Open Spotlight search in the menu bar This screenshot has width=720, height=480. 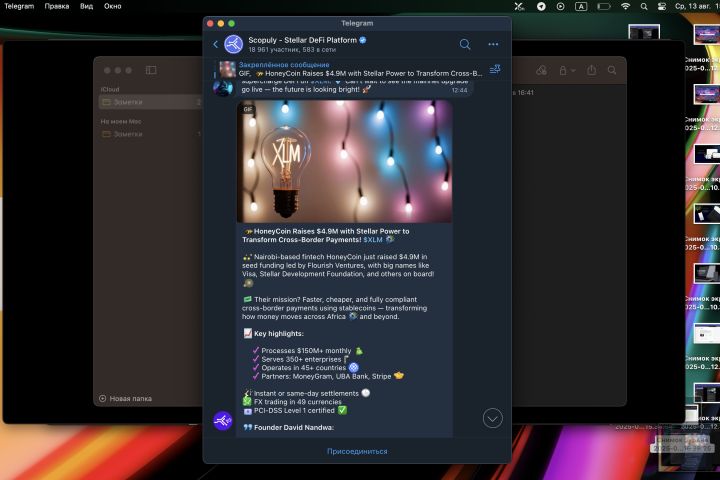[644, 6]
